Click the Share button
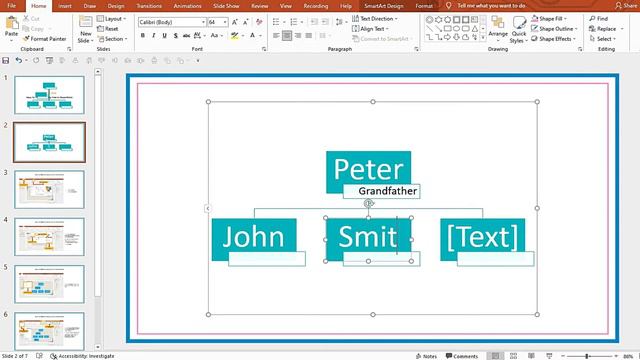The height and width of the screenshot is (360, 640). (627, 6)
